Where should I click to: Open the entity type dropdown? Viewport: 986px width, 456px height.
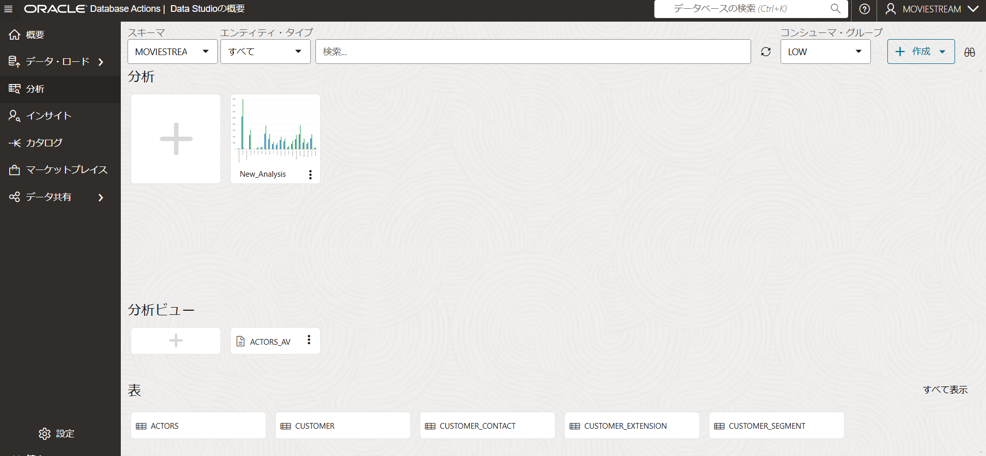tap(265, 52)
